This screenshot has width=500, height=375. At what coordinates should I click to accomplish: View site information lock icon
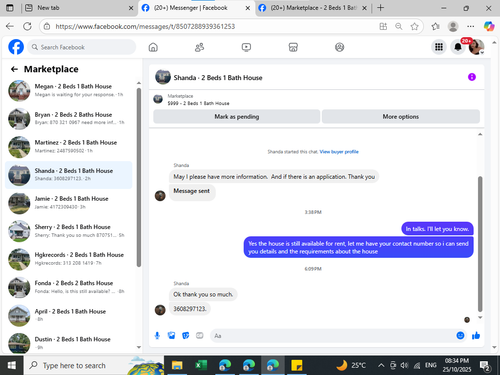[47, 26]
